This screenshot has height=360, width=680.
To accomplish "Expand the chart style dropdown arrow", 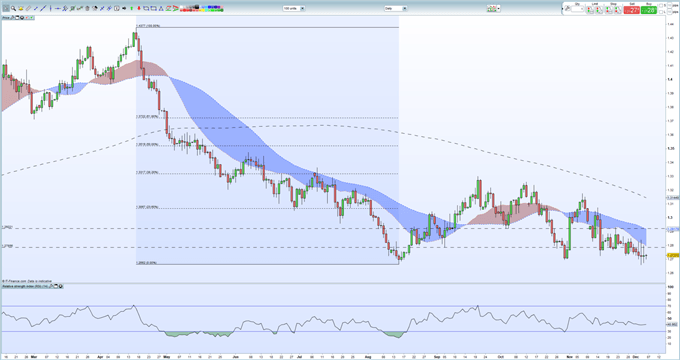I will click(499, 8).
